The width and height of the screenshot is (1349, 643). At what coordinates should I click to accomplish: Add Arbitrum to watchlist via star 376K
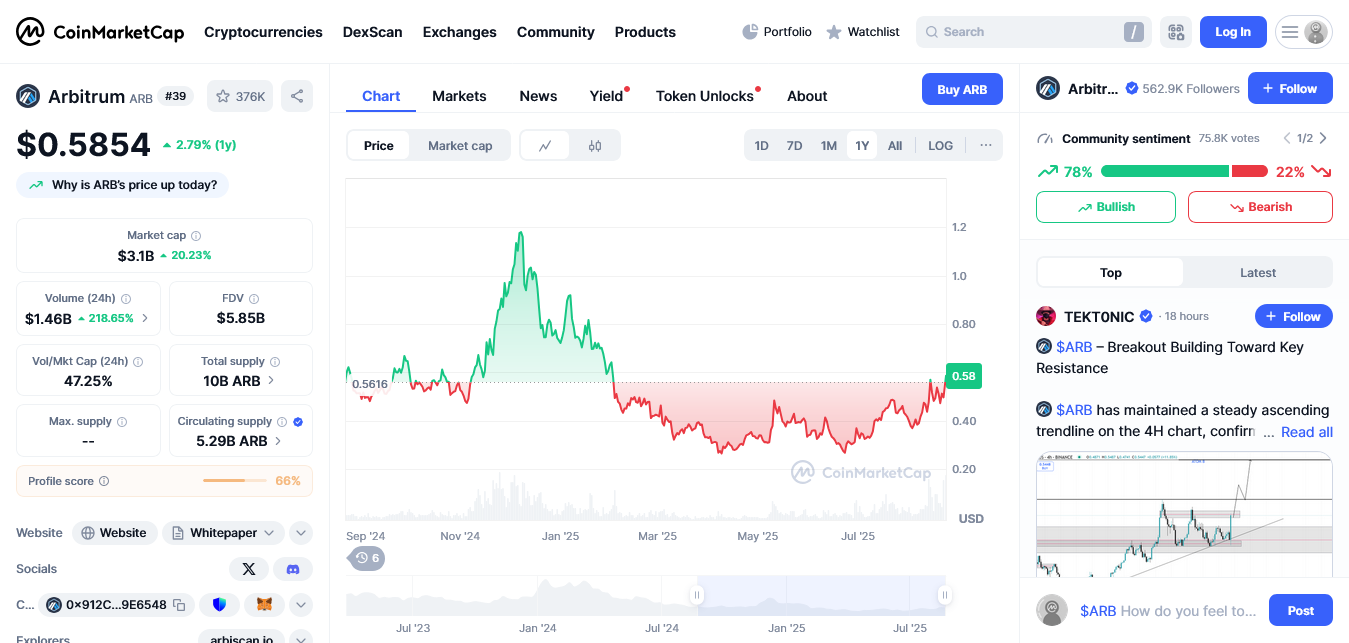pos(240,96)
